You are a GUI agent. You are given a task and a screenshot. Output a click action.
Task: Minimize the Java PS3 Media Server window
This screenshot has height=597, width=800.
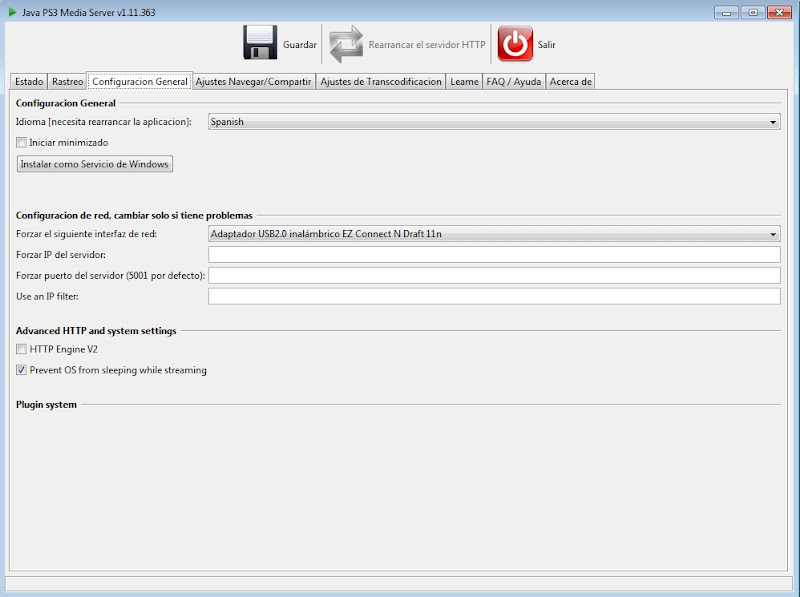click(727, 12)
